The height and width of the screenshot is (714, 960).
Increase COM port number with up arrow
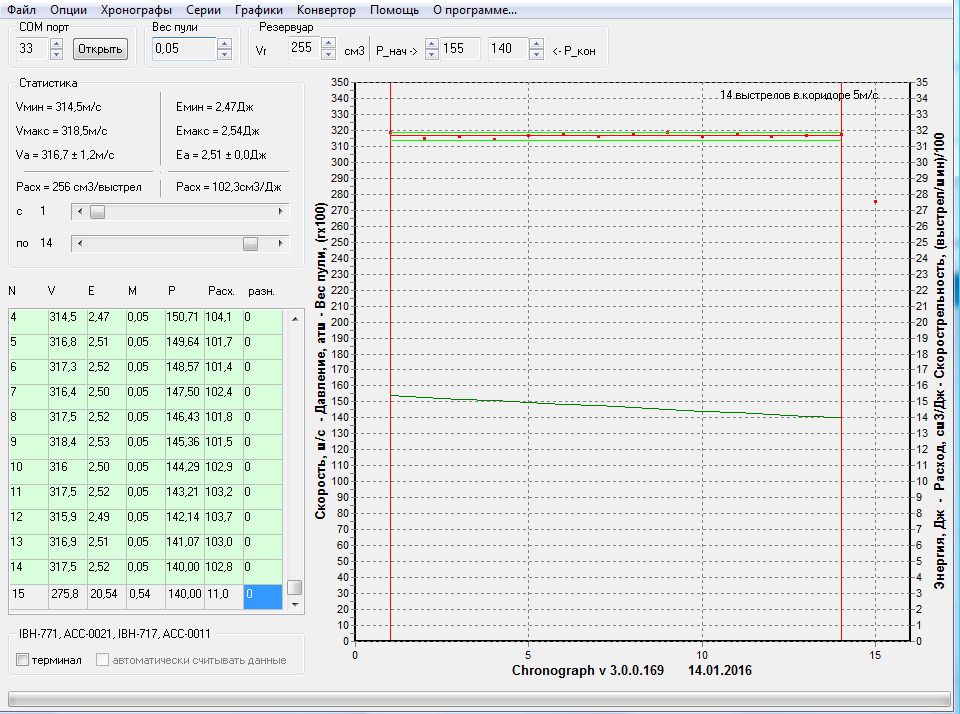point(55,43)
